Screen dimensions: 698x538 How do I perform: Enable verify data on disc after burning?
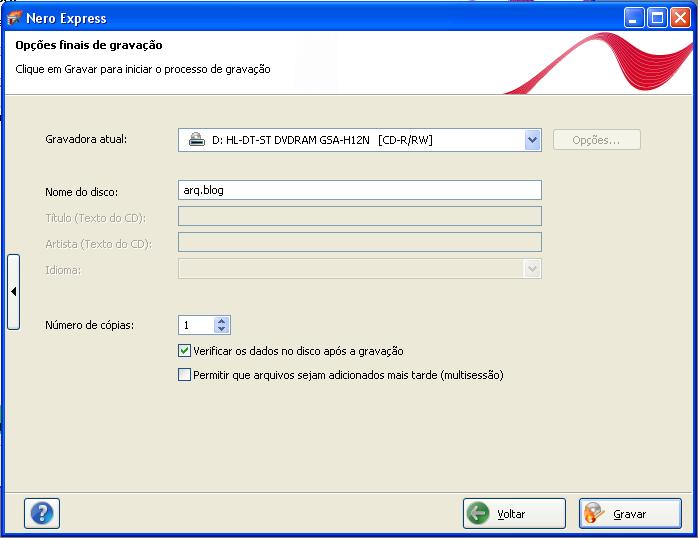(184, 351)
